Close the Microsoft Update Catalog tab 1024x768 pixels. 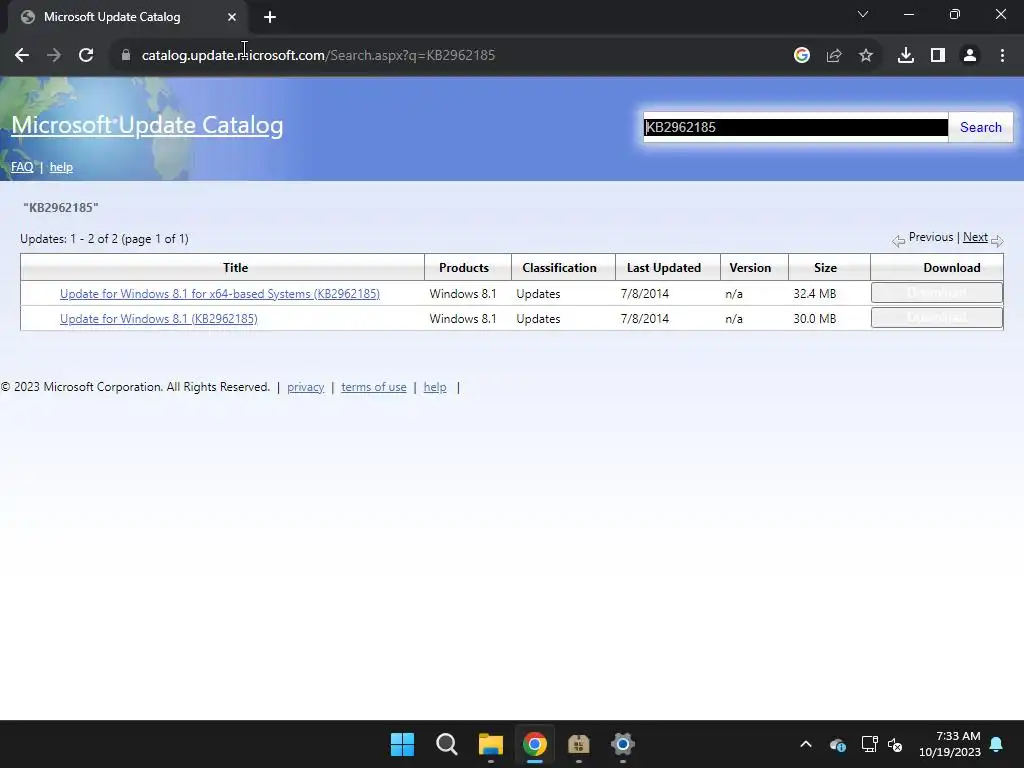[x=232, y=17]
